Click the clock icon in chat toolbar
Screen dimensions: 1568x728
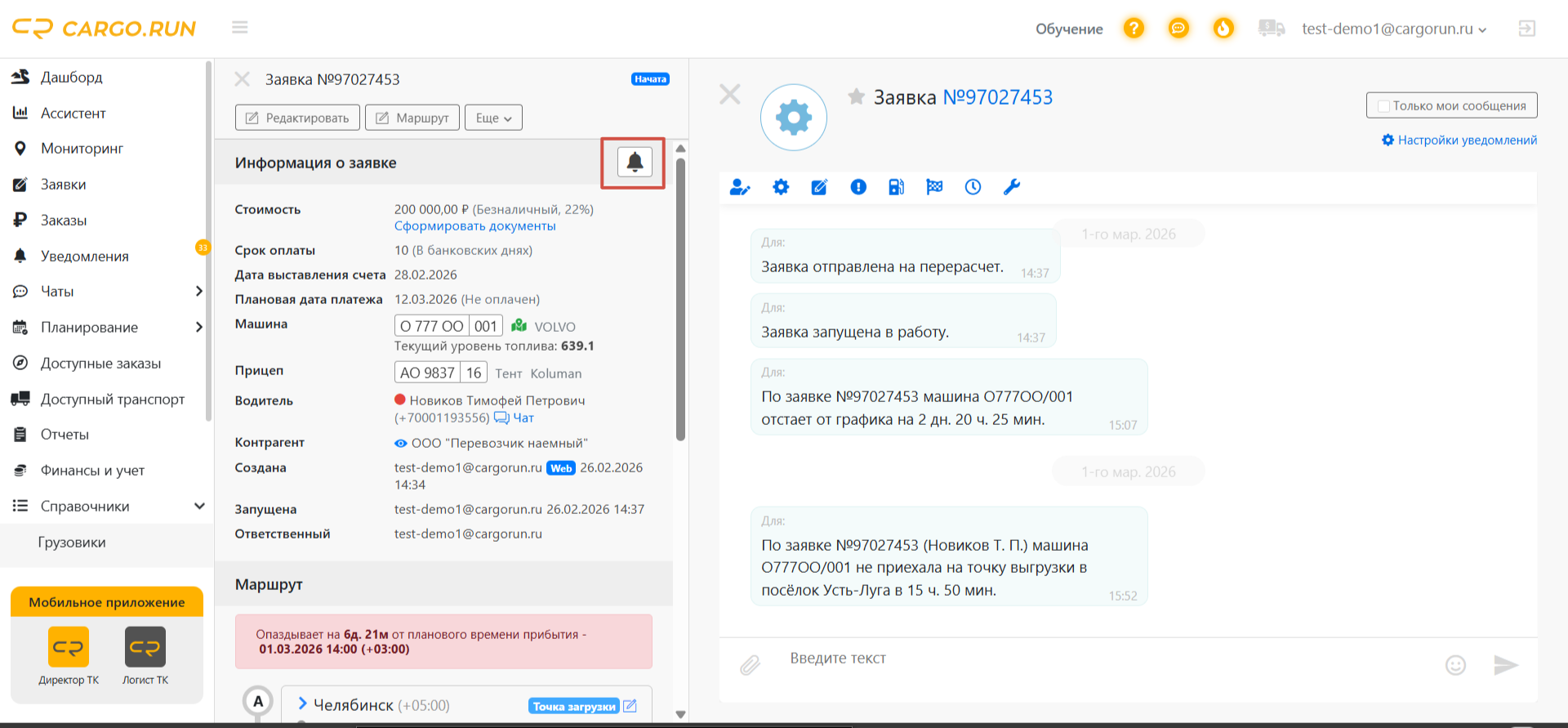(973, 187)
